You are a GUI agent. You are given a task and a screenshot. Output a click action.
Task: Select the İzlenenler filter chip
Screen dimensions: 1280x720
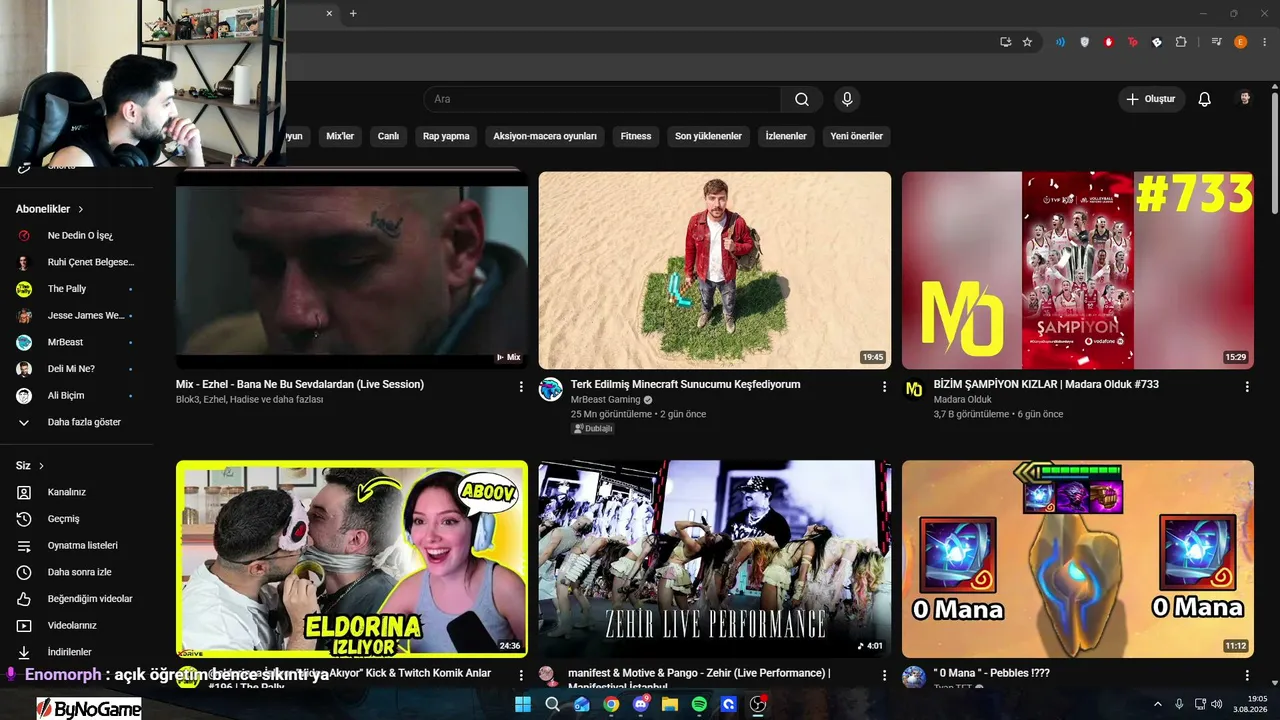[786, 136]
